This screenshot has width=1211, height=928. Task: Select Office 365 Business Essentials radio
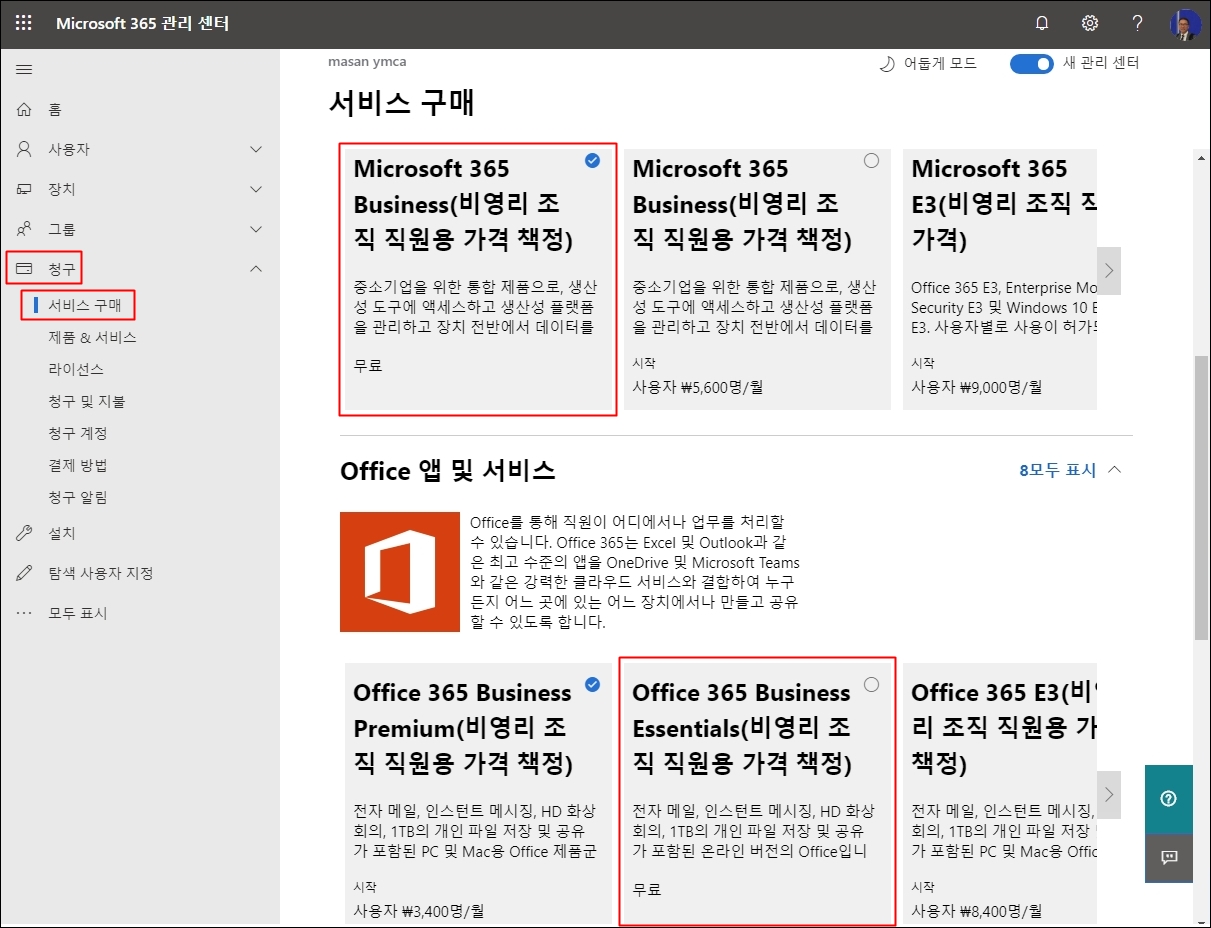872,684
